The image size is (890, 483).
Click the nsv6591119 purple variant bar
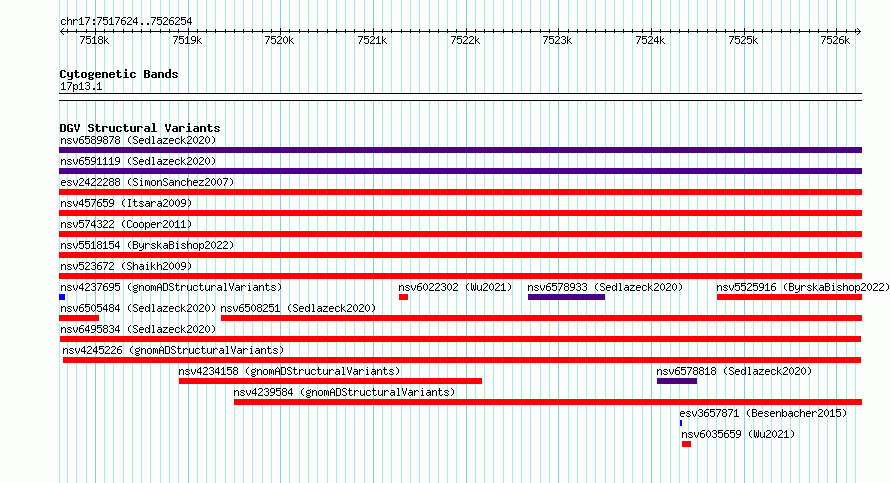tap(460, 171)
